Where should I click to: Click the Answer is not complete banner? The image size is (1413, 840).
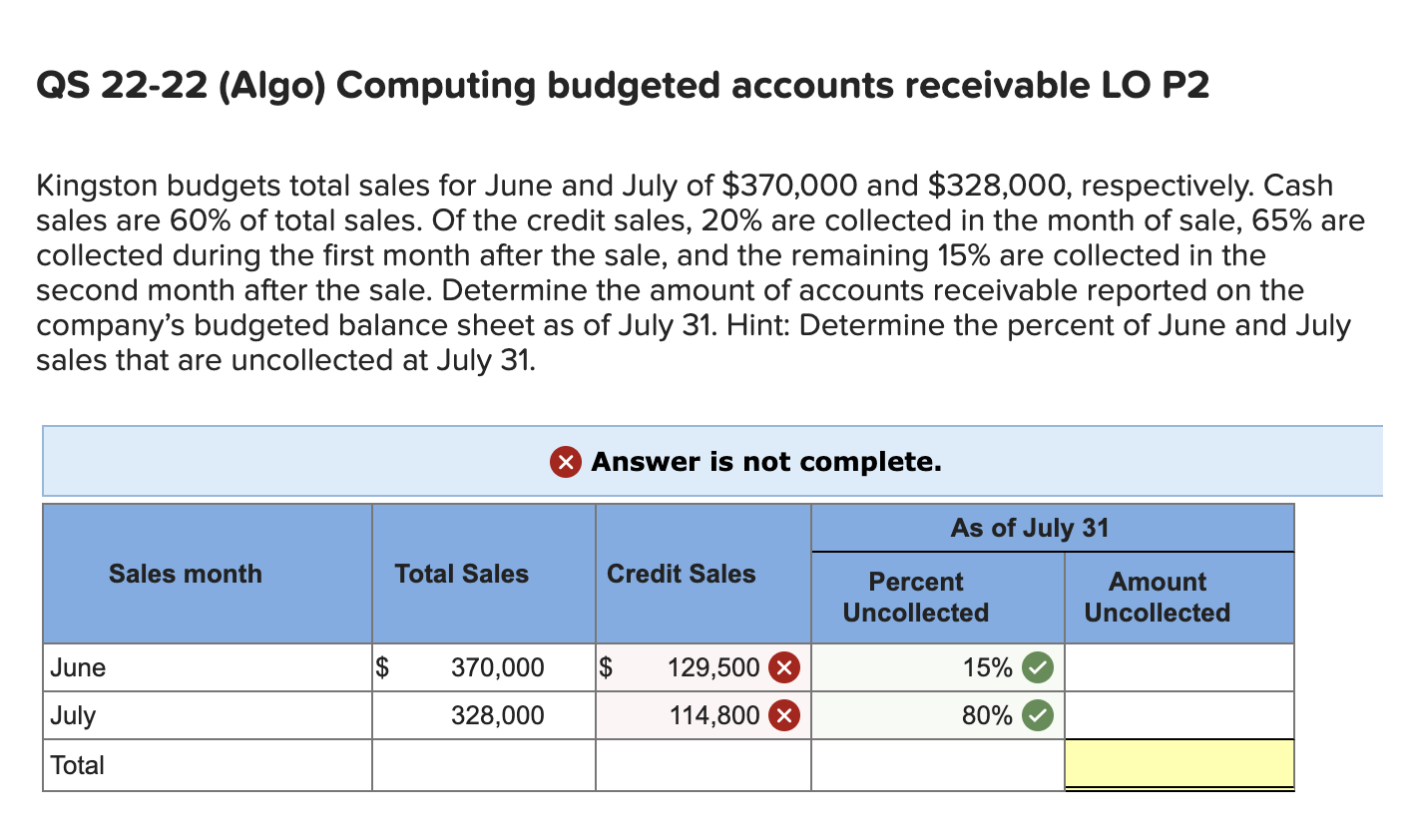[x=711, y=462]
